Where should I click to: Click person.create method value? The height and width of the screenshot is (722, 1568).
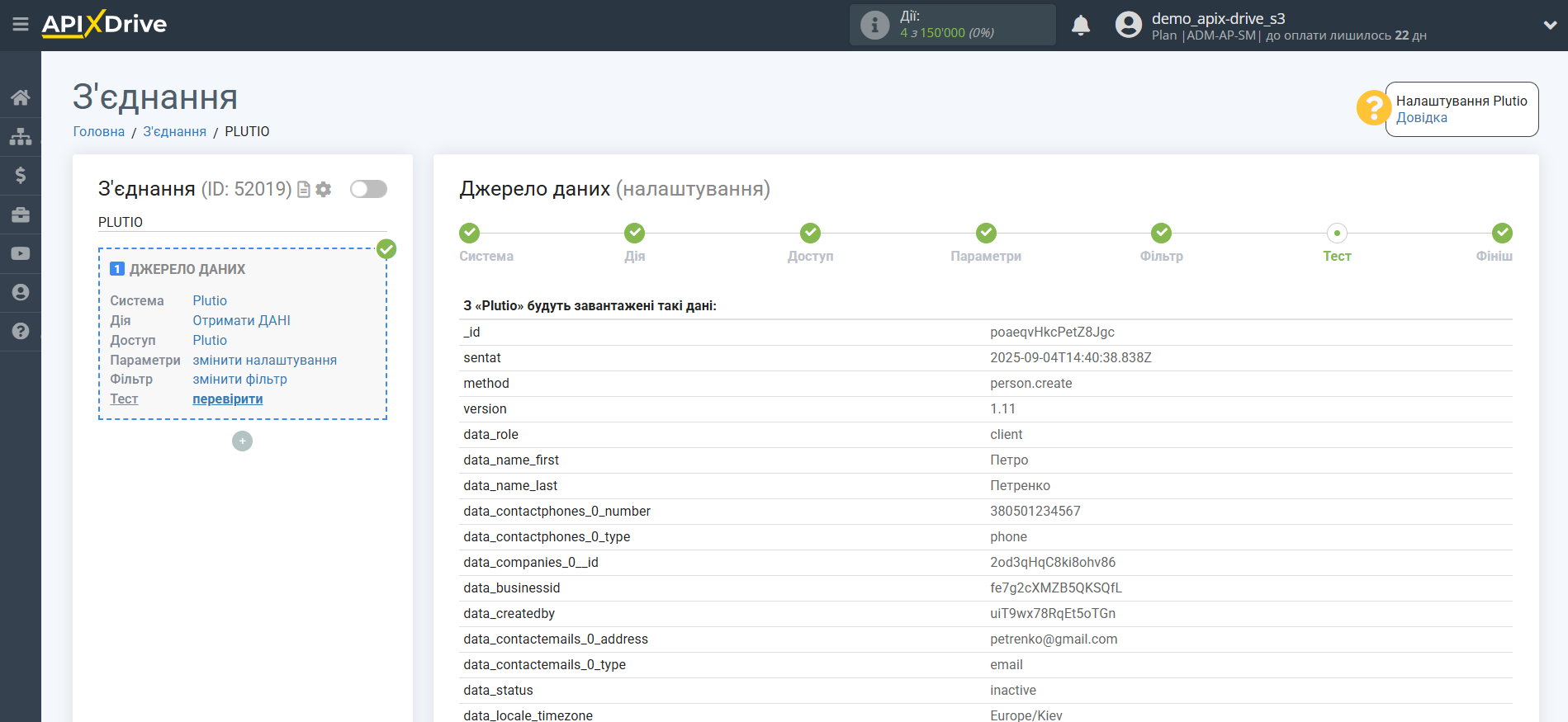[x=1031, y=383]
